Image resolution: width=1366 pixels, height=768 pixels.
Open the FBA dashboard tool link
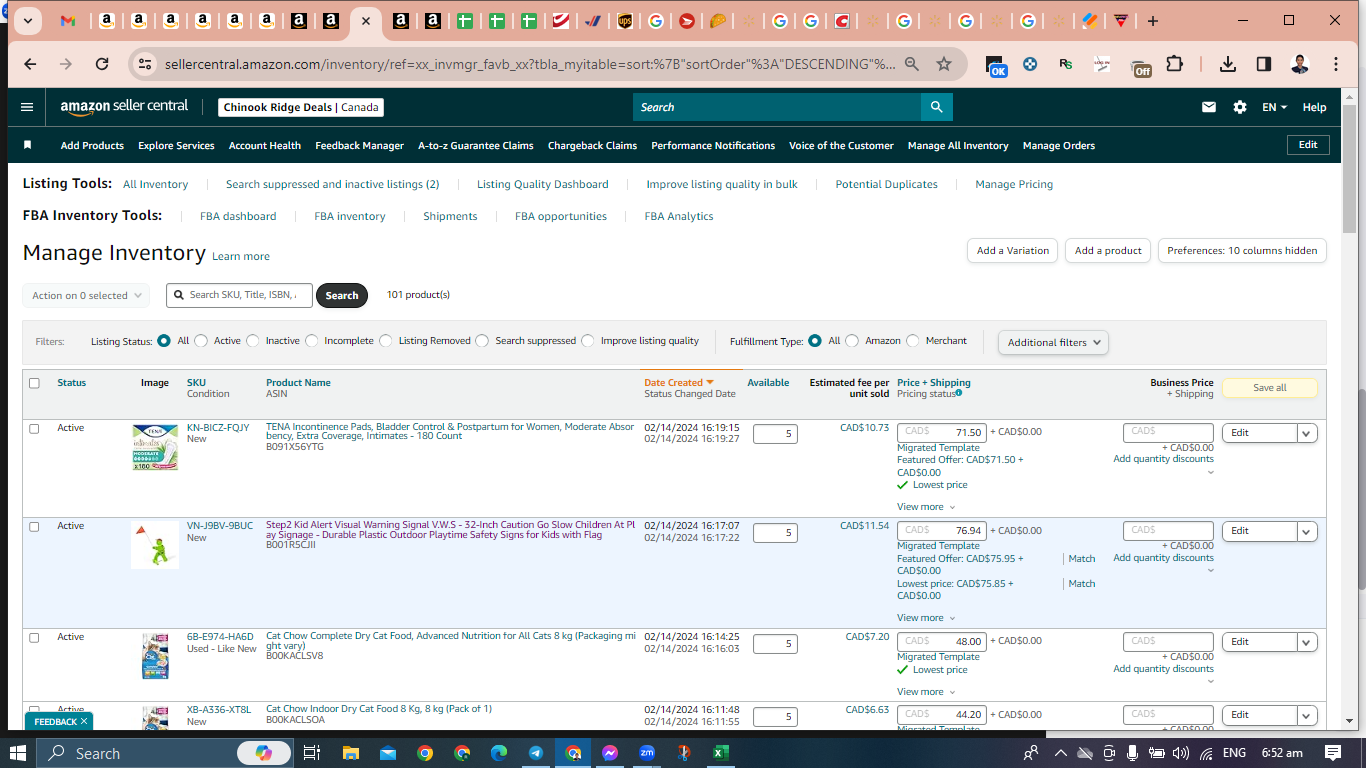click(x=238, y=216)
